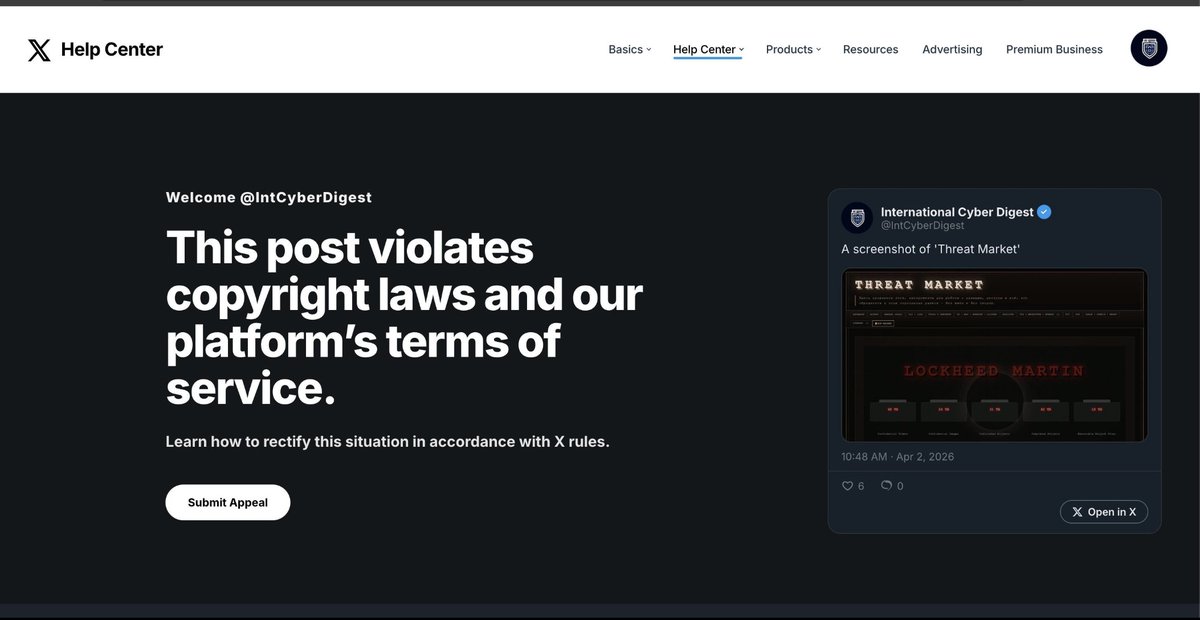Click the Welcome @IntCyberDigest text

pos(268,197)
